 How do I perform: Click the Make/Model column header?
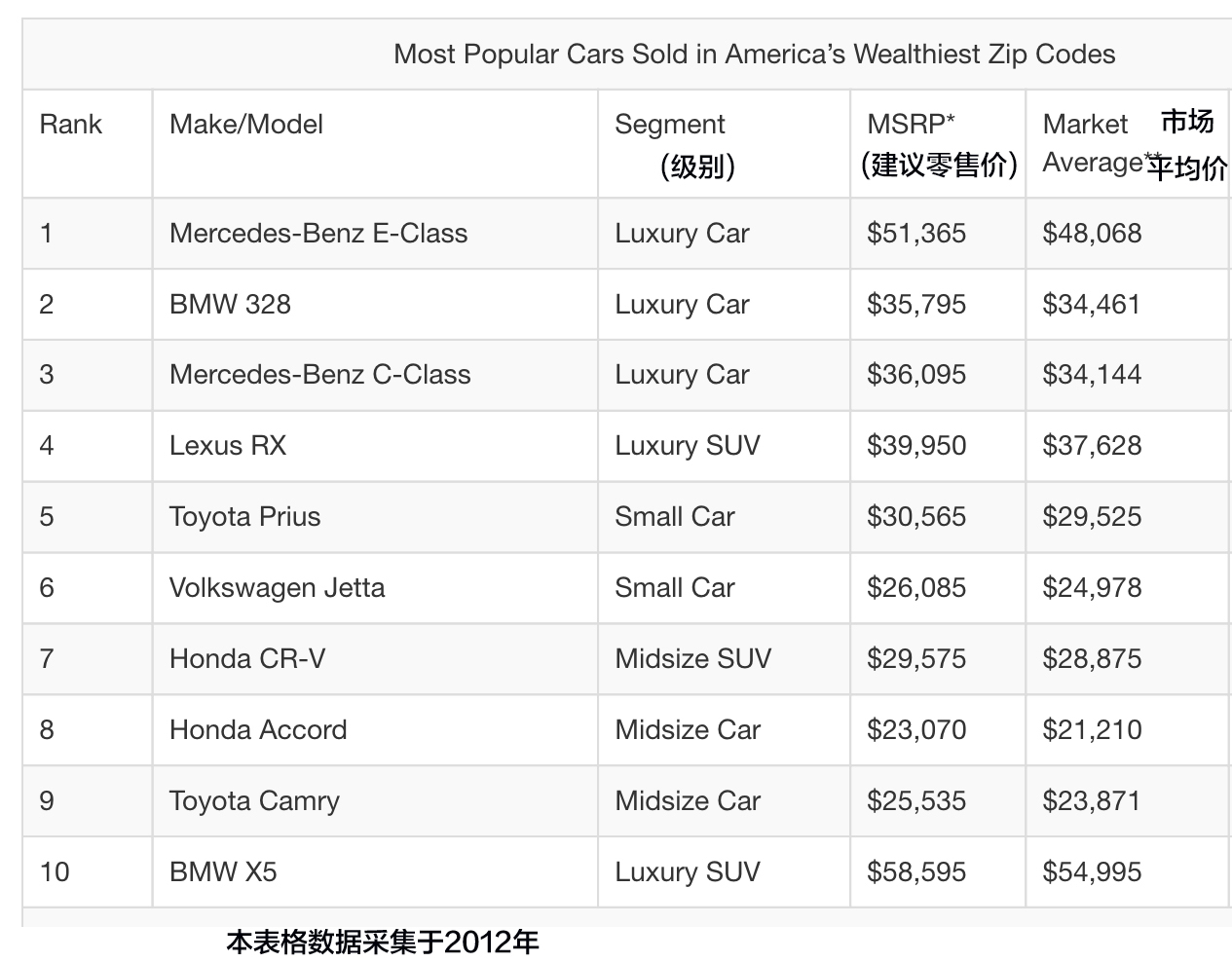(x=245, y=125)
